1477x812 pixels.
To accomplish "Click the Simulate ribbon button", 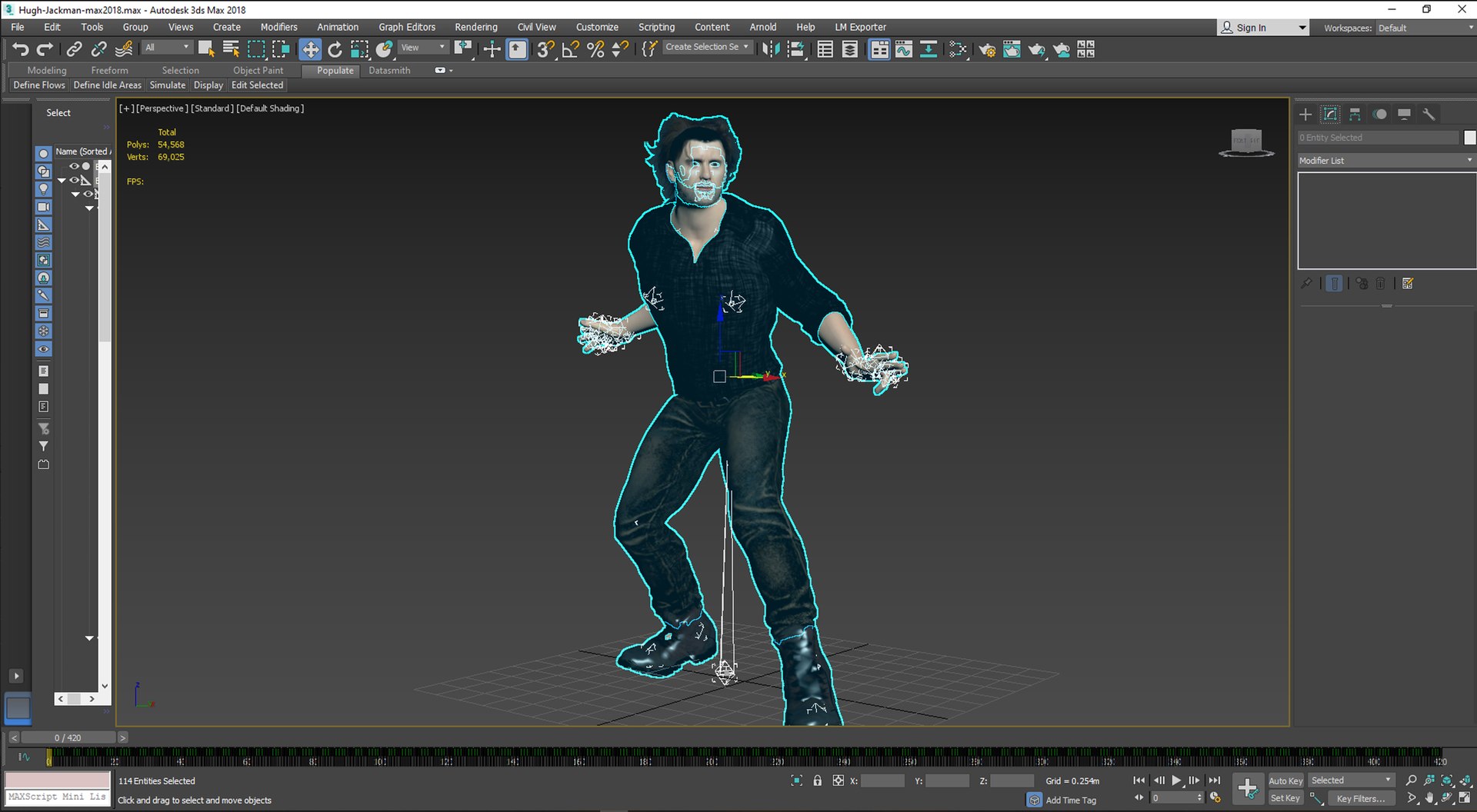I will pyautogui.click(x=168, y=85).
